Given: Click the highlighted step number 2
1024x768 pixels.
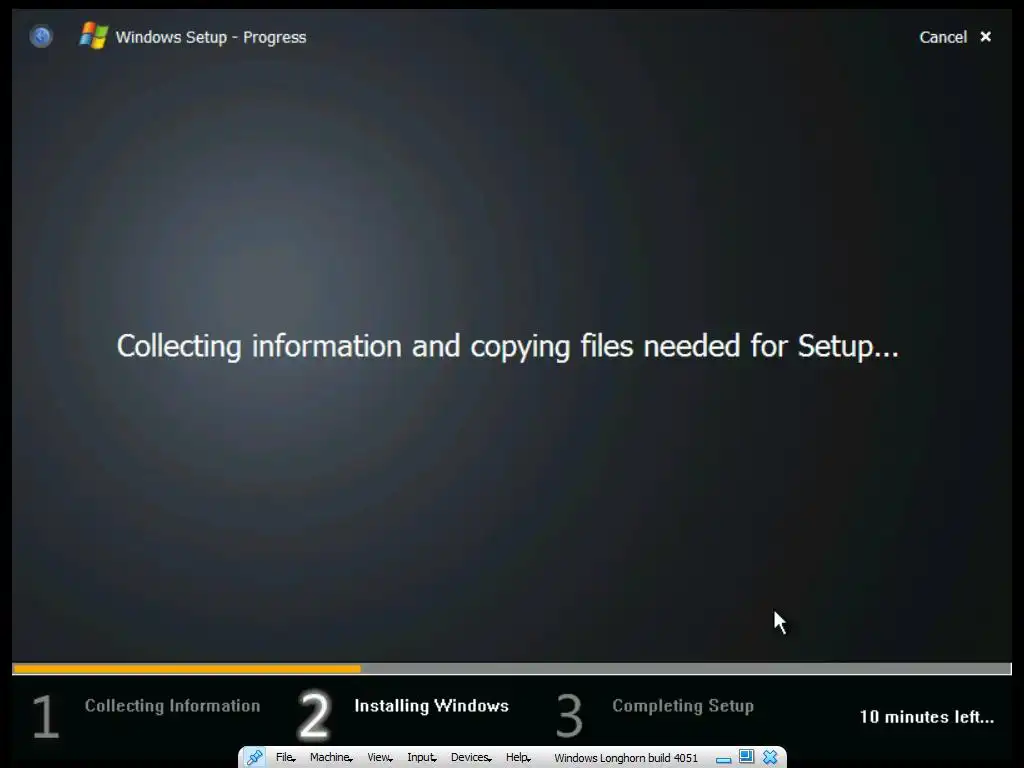Looking at the screenshot, I should pos(314,716).
